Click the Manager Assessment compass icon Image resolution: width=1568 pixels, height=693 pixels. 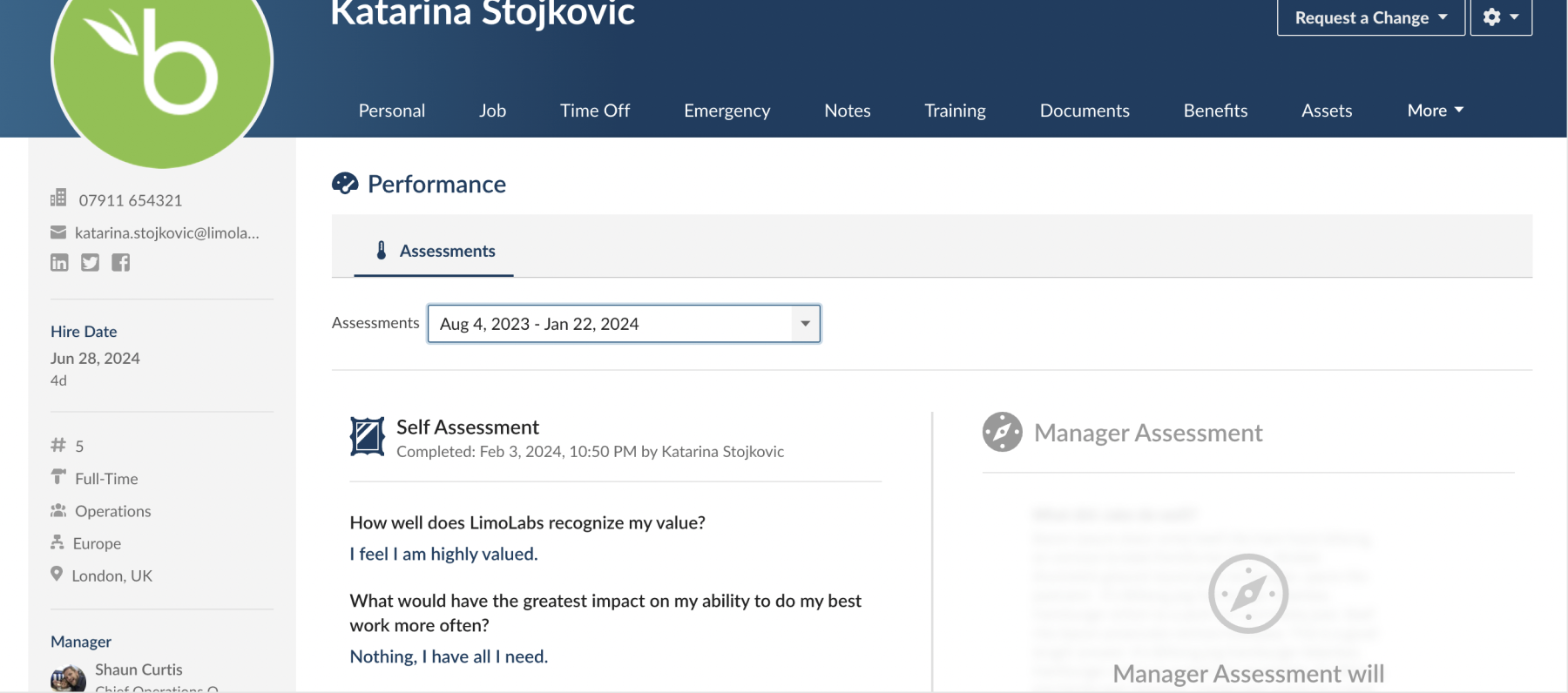coord(1003,432)
